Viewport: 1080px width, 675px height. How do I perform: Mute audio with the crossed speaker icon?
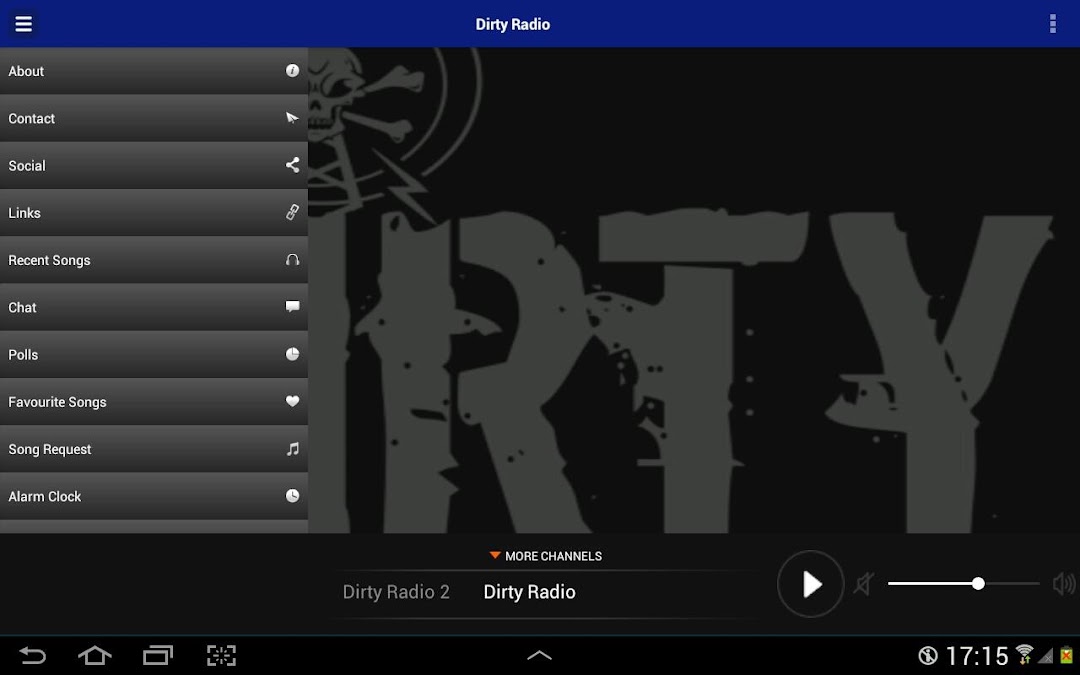pos(864,584)
